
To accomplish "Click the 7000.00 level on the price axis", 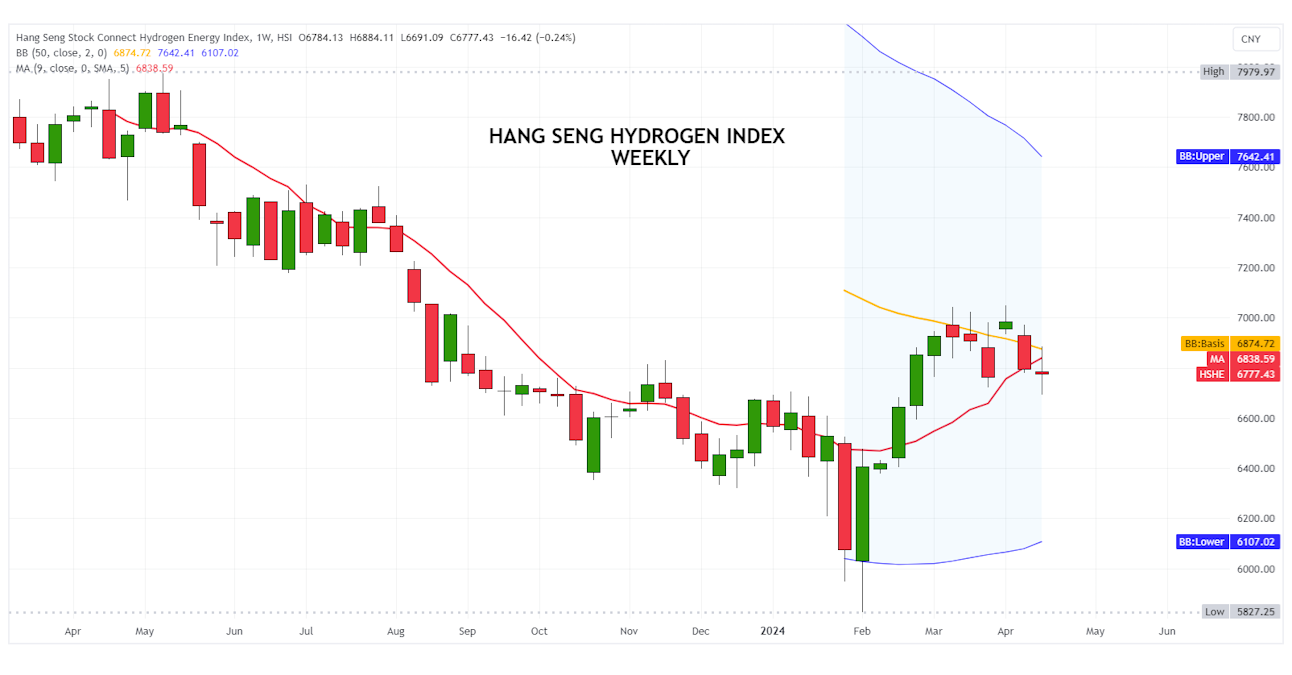I will pyautogui.click(x=1255, y=318).
